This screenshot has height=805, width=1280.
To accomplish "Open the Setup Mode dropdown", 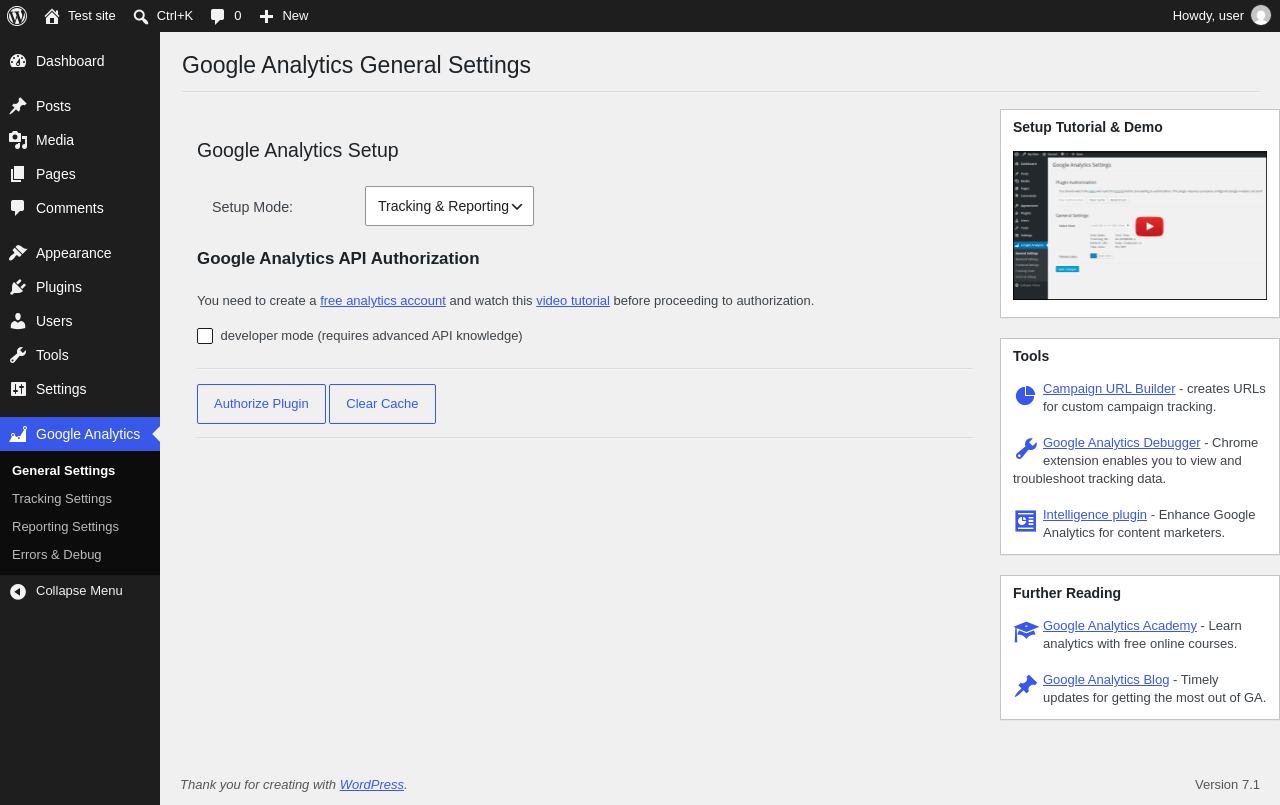I will tap(449, 206).
